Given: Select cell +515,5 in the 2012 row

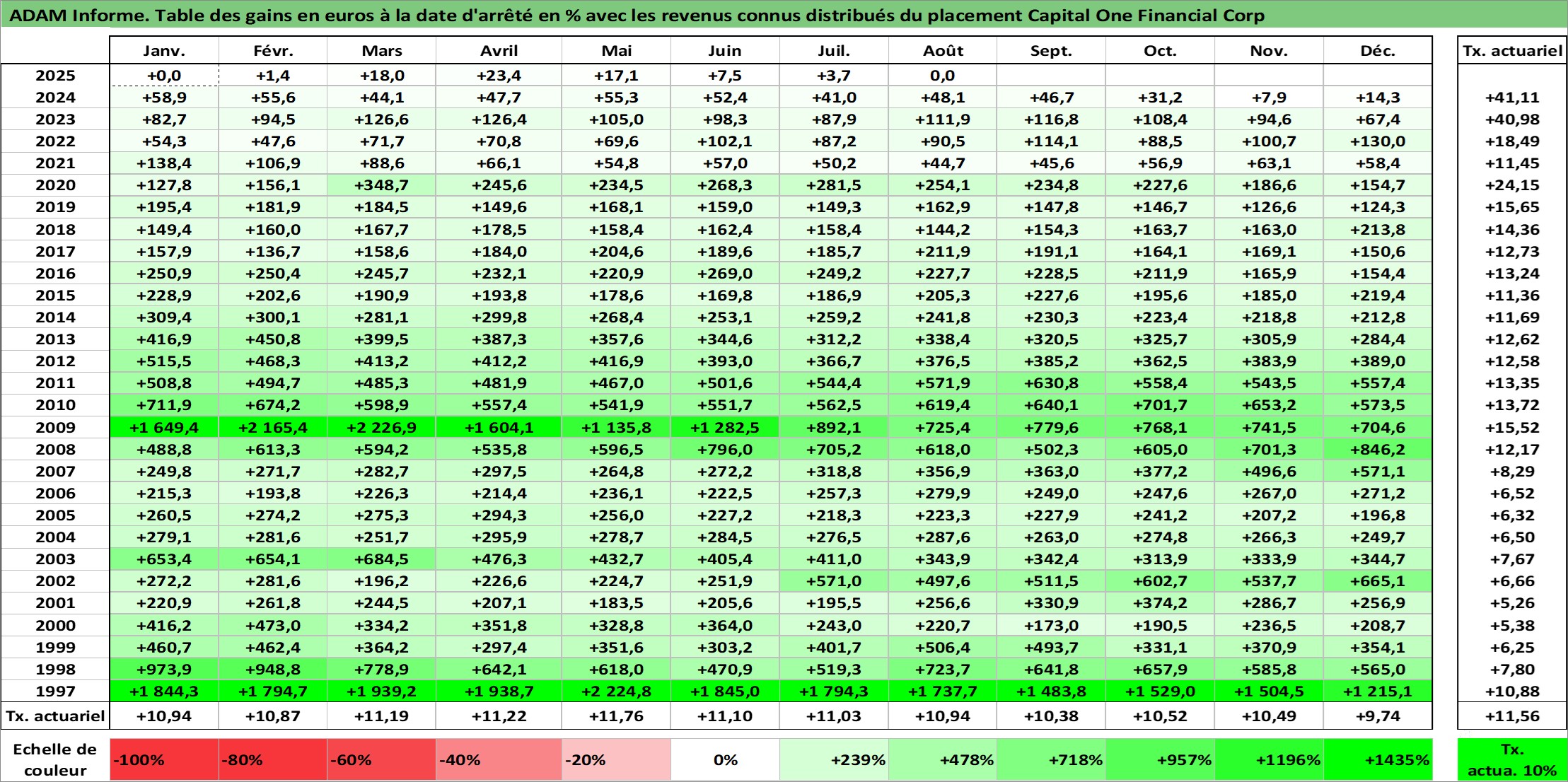Looking at the screenshot, I should pos(164,361).
